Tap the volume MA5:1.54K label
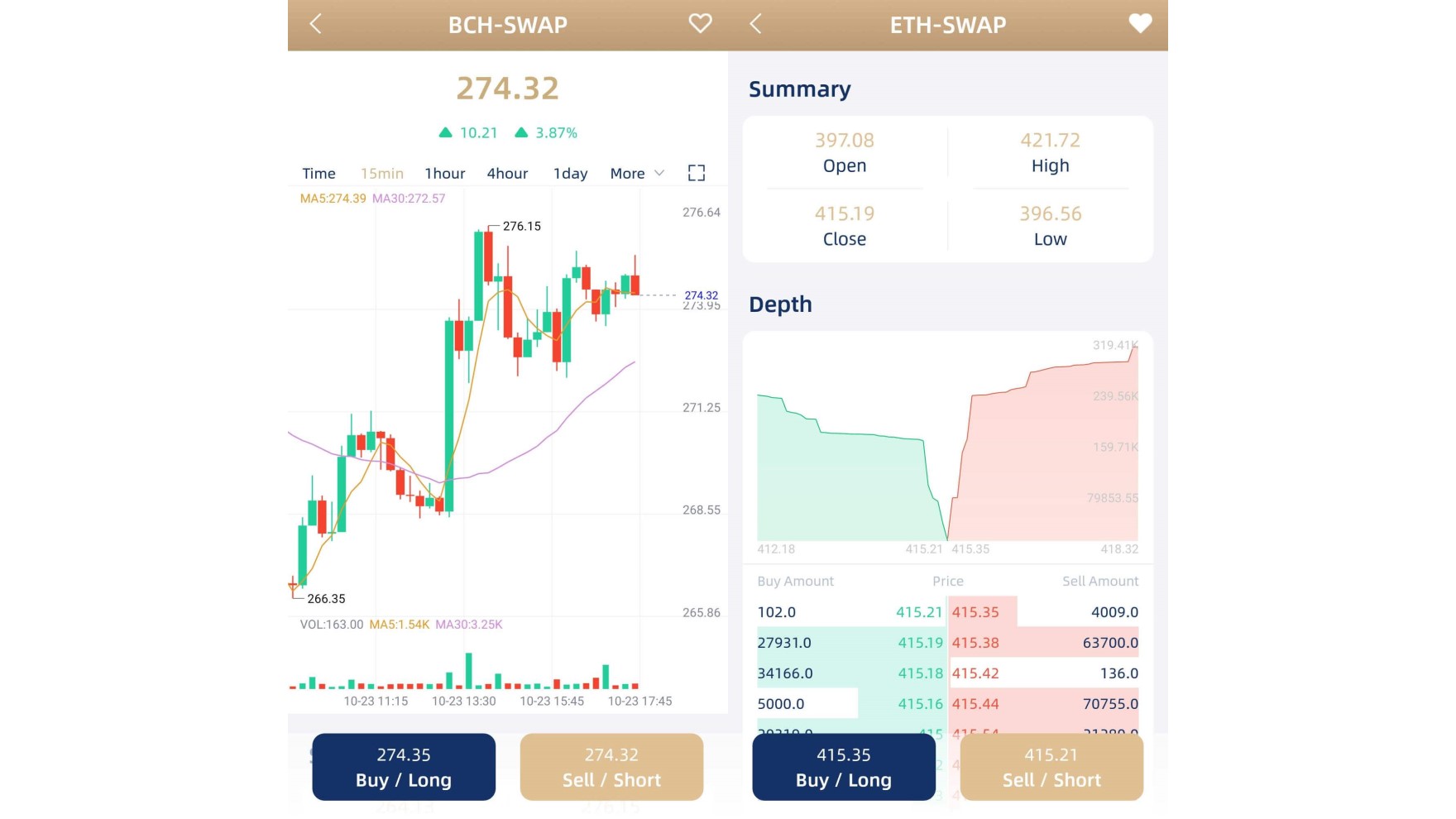The width and height of the screenshot is (1456, 819). click(400, 625)
